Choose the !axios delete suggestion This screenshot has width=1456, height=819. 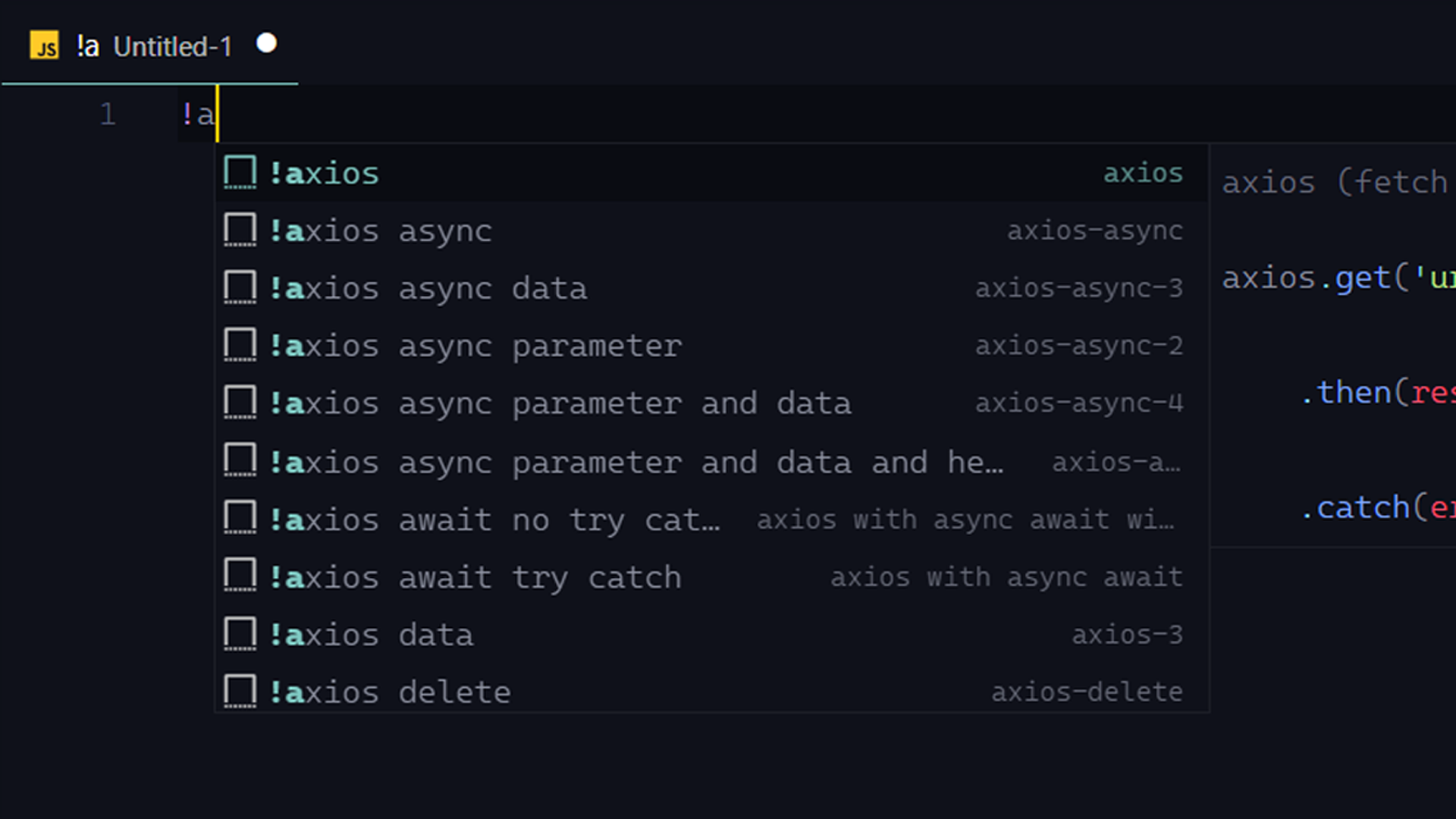pos(391,692)
